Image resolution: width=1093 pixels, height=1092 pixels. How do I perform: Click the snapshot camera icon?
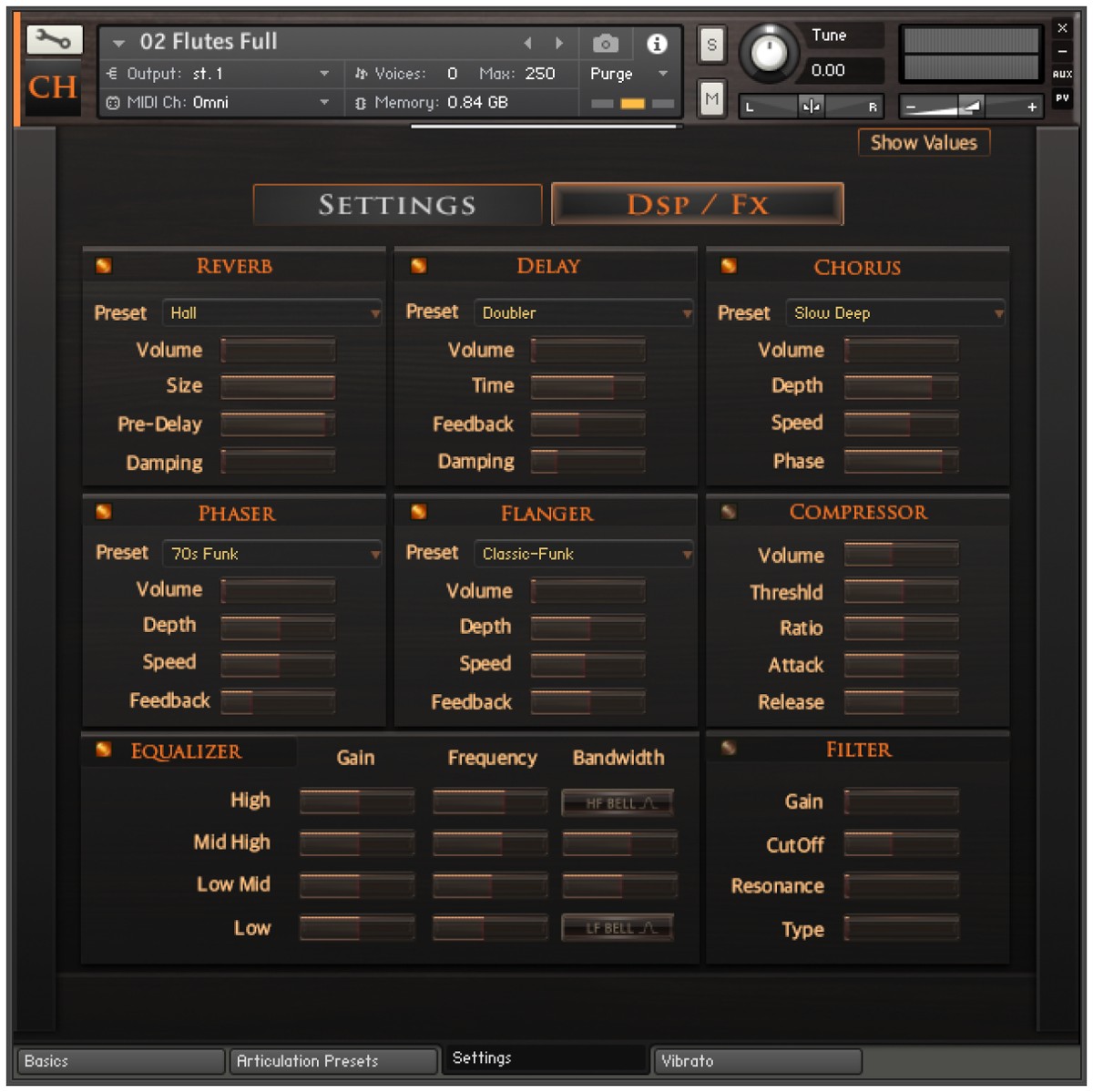(604, 43)
